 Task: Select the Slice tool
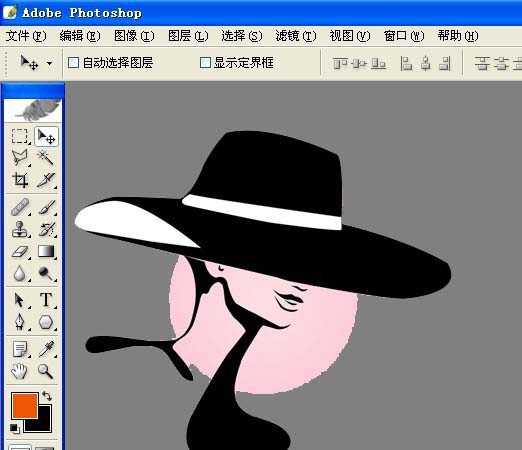coord(46,180)
